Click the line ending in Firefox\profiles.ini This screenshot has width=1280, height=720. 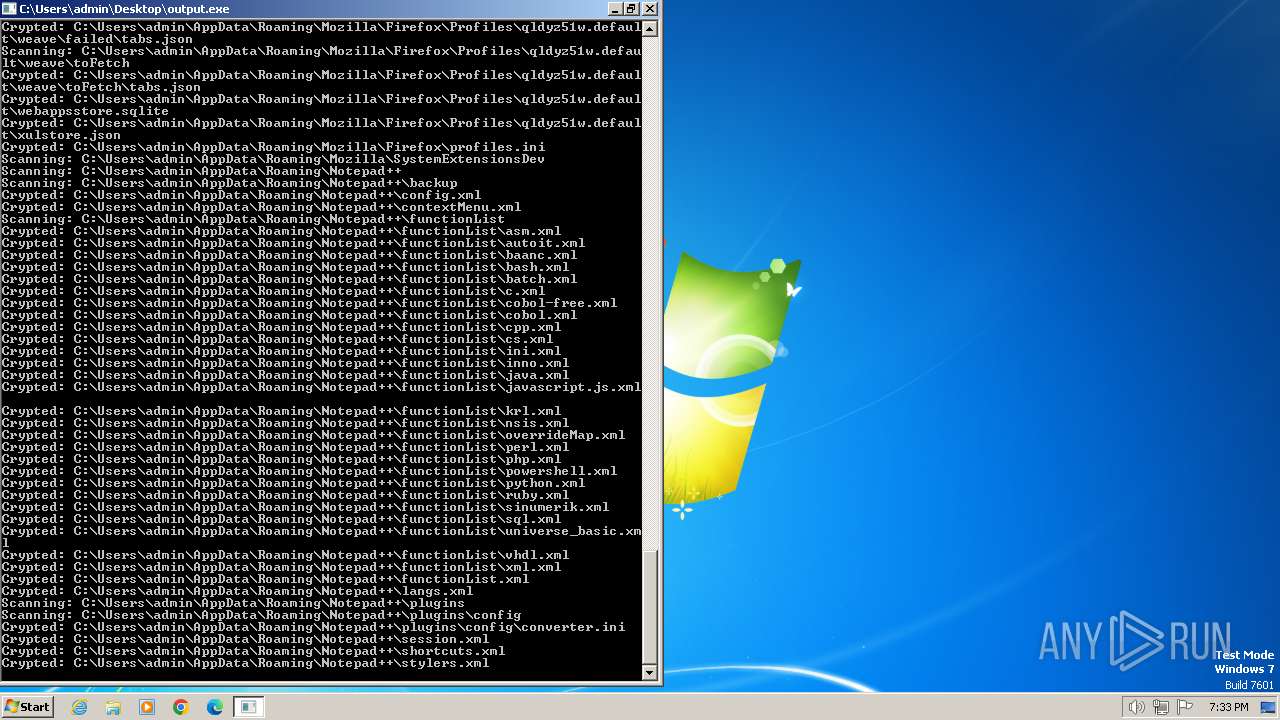273,147
